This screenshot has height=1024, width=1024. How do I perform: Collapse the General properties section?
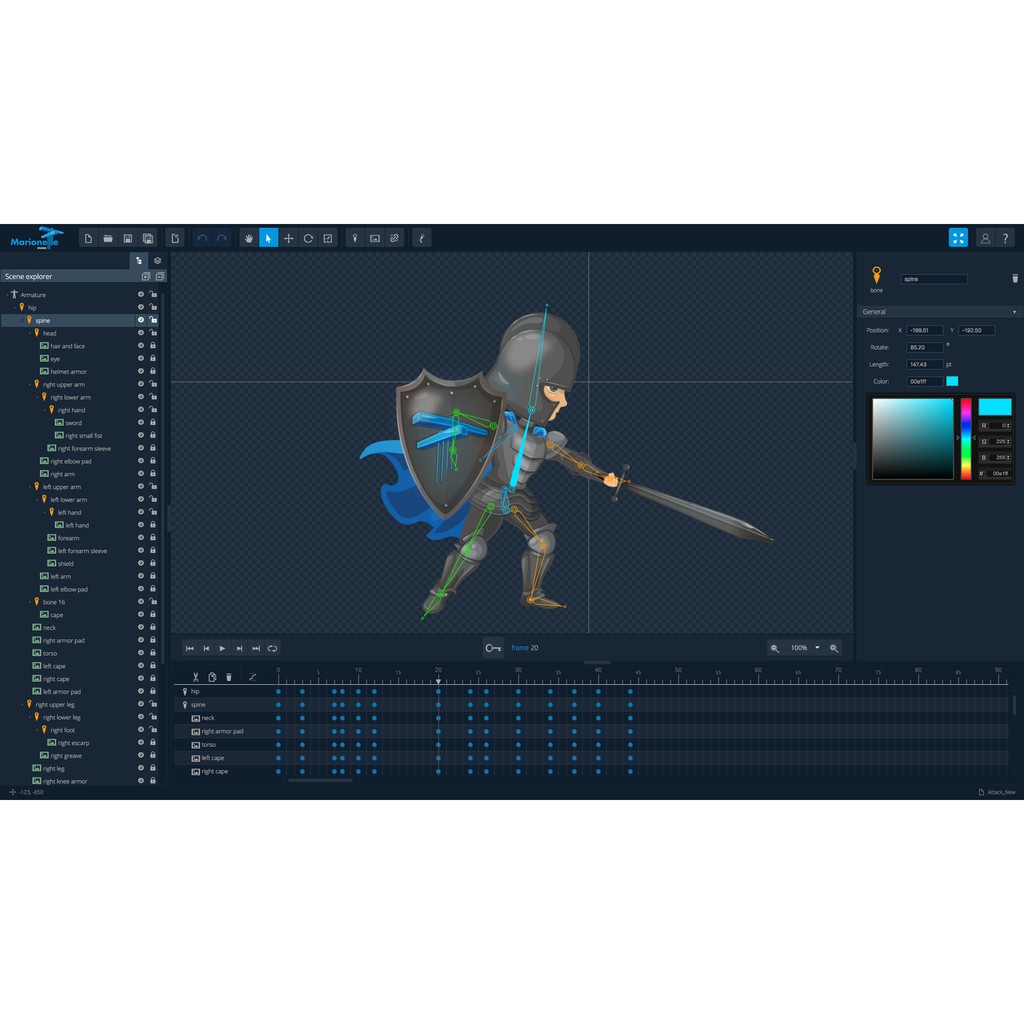[x=1014, y=312]
